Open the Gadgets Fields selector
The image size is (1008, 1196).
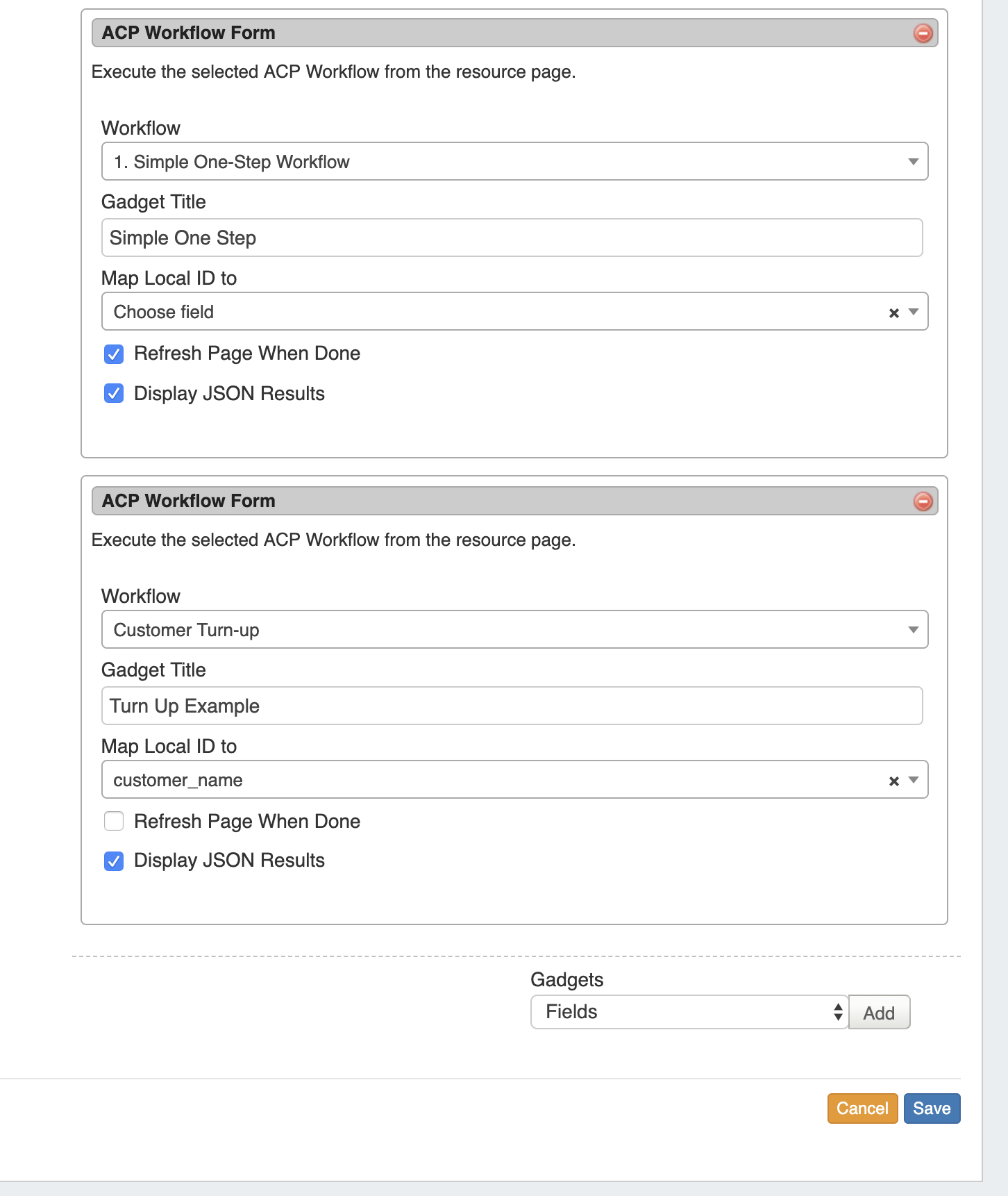point(689,1012)
